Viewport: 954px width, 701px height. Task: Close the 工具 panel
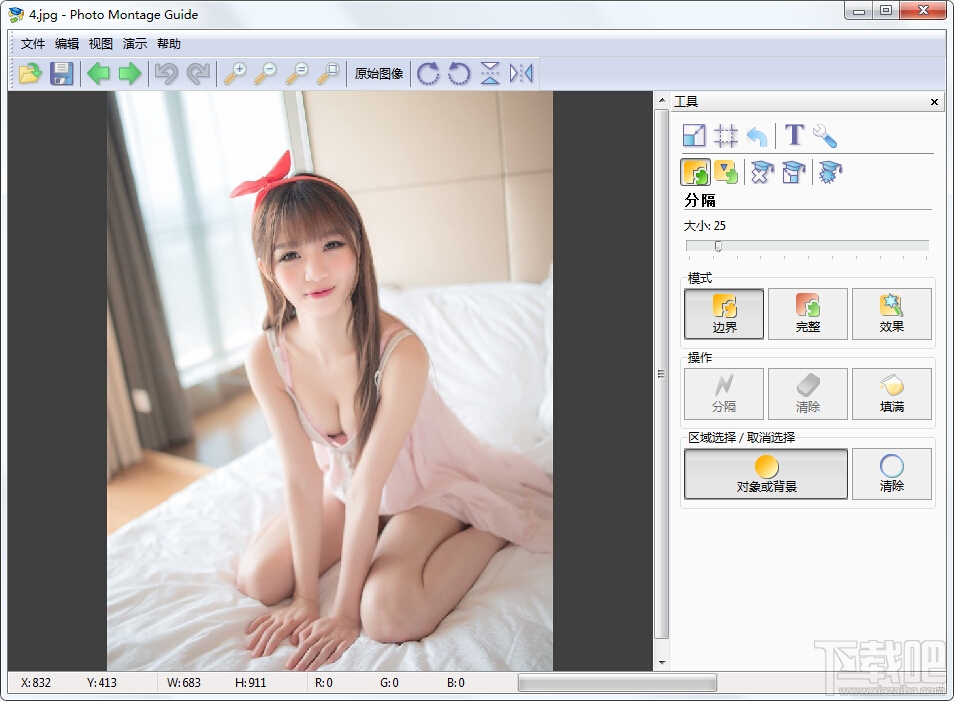click(935, 102)
